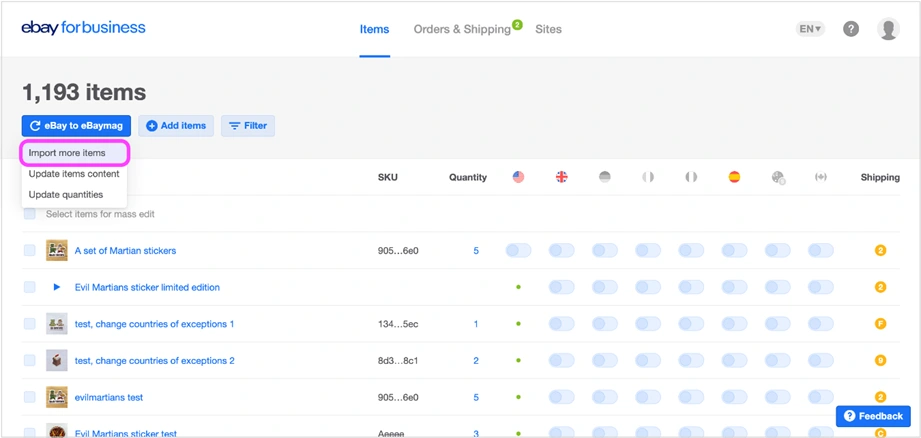Screen dimensions: 921x438
Task: Go to the Sites tab
Action: 548,29
